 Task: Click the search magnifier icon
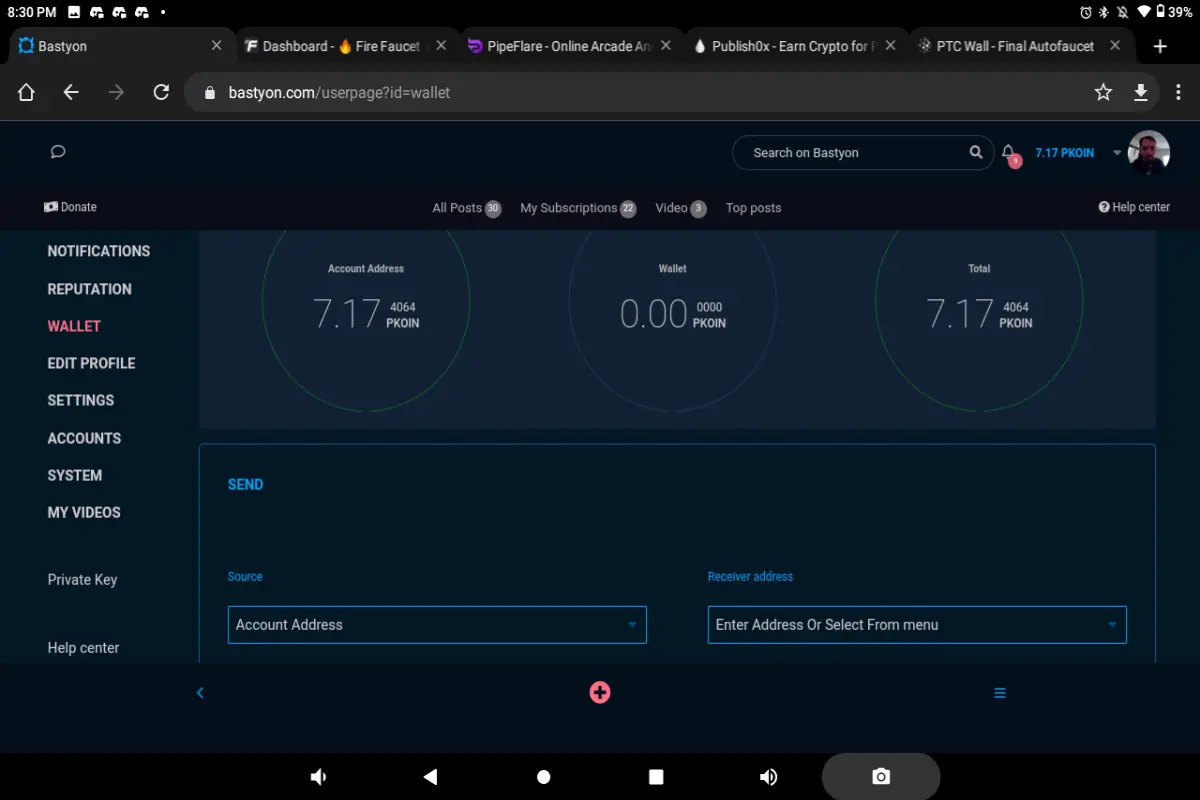[976, 152]
